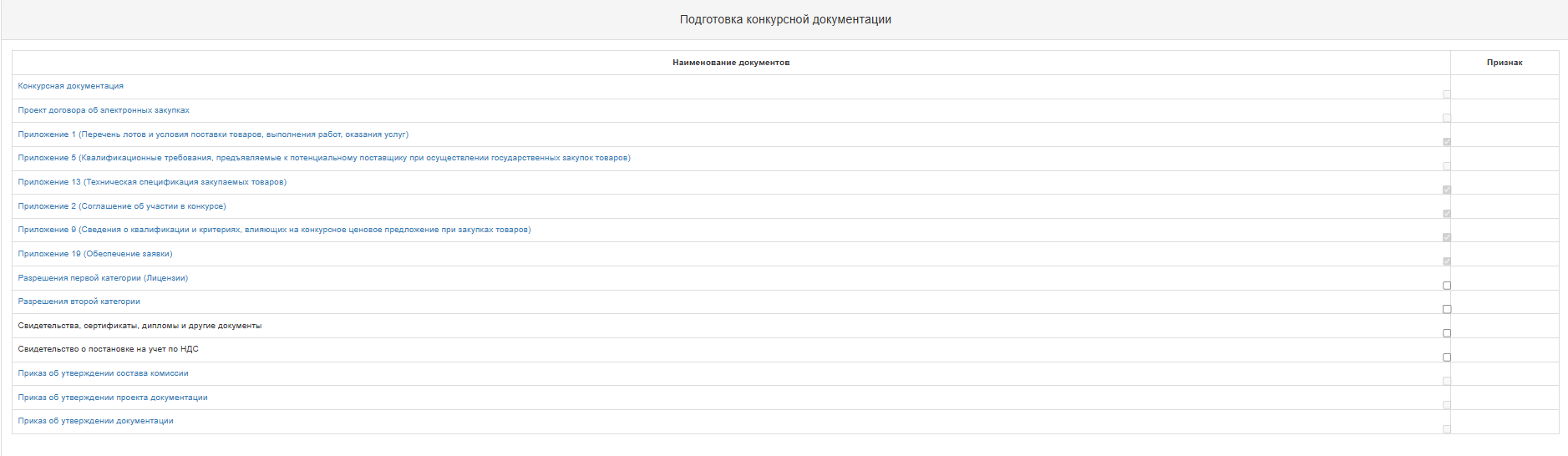Open Приложение 2 participation agreement link
The height and width of the screenshot is (456, 1568).
point(122,206)
